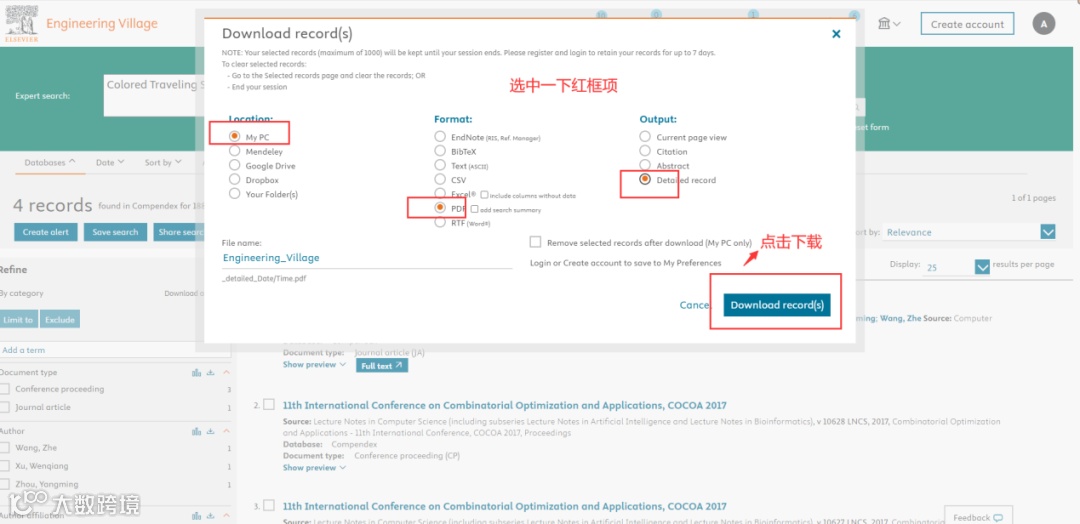The width and height of the screenshot is (1080, 524).
Task: Select Current page view output
Action: [645, 136]
